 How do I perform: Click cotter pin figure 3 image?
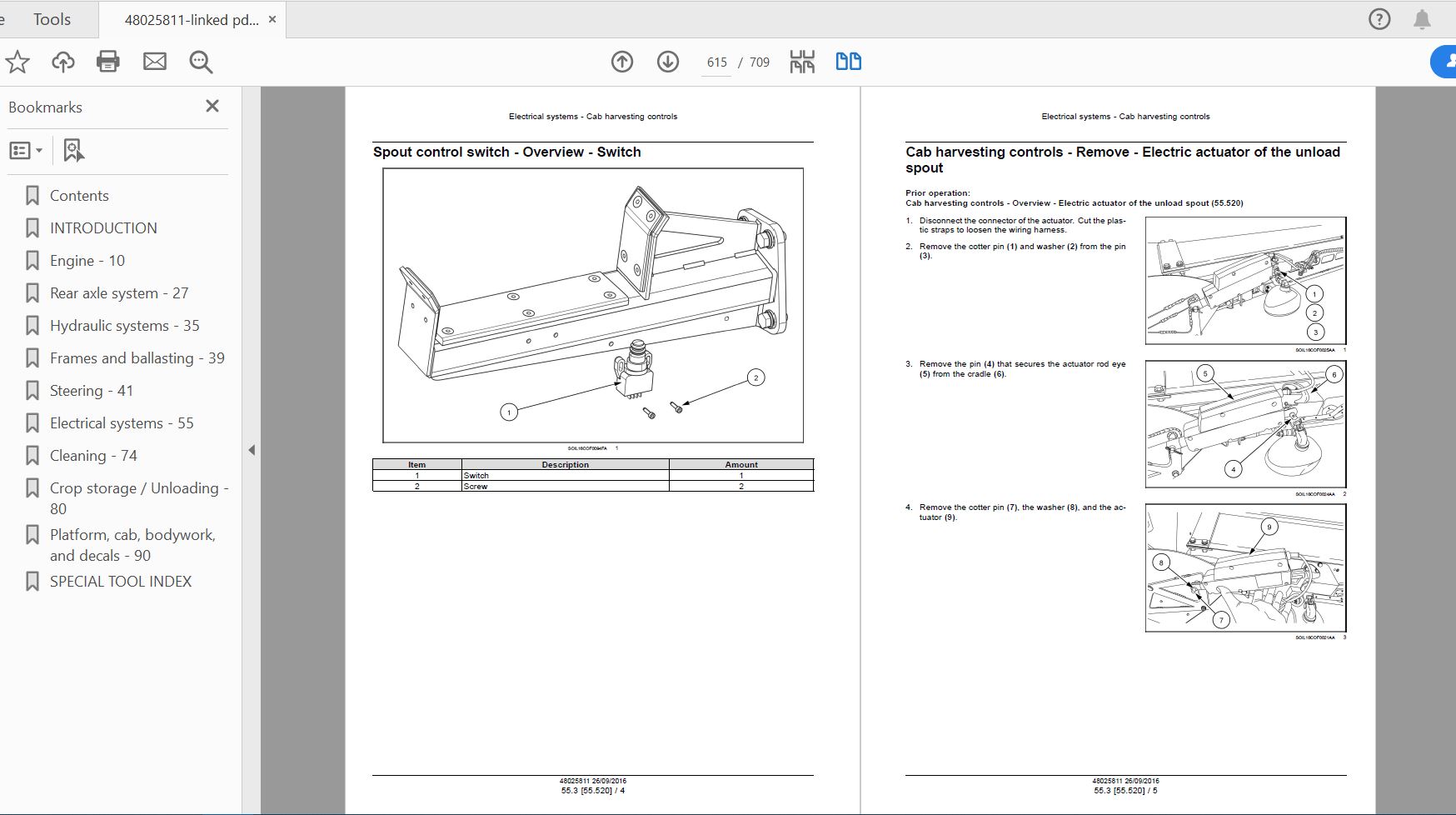pyautogui.click(x=1245, y=567)
